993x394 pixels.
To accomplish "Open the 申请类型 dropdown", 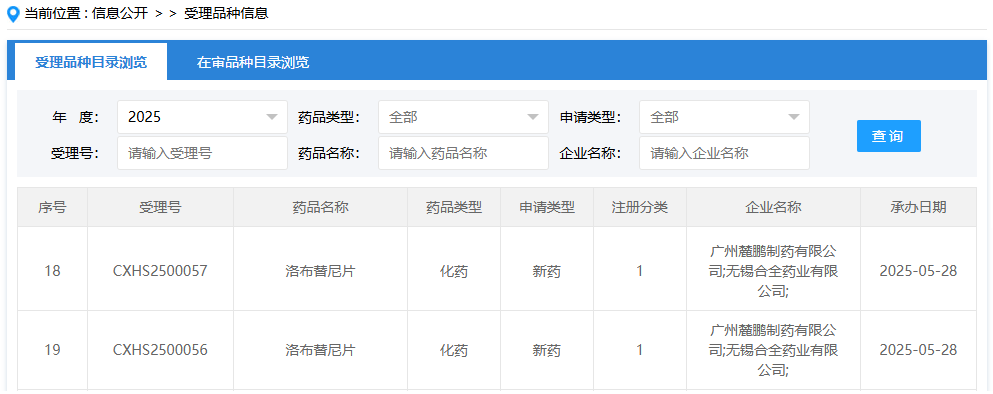I will [x=724, y=117].
